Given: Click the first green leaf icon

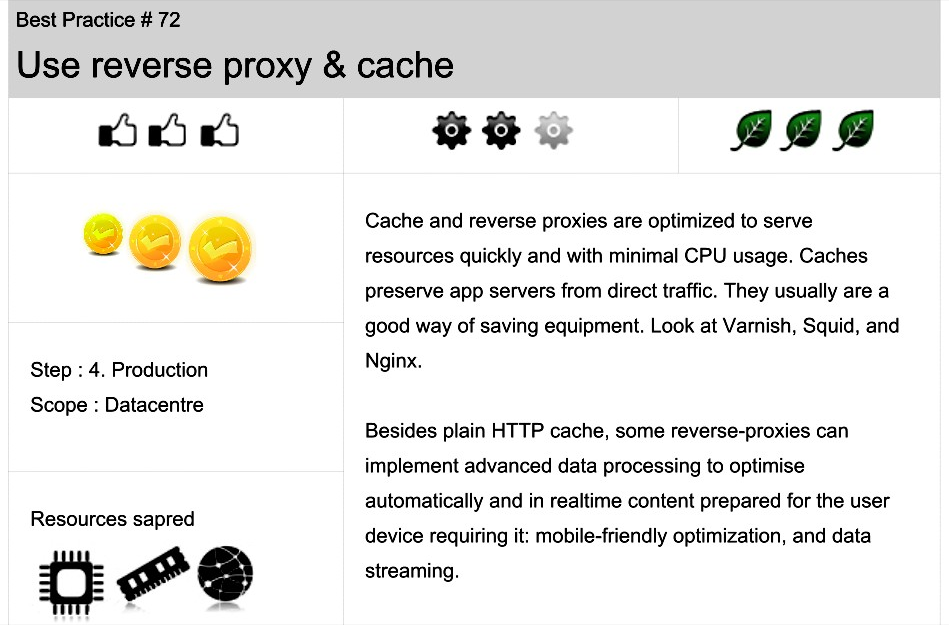Looking at the screenshot, I should tap(751, 129).
